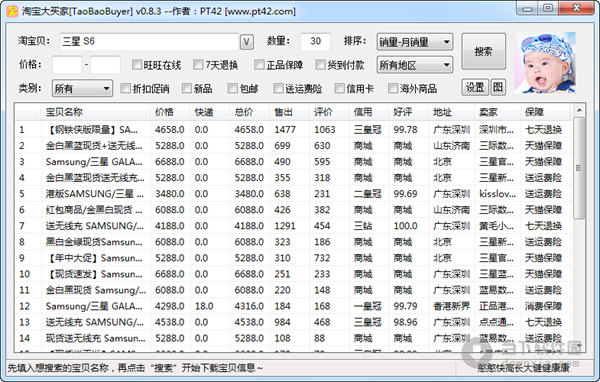Image resolution: width=600 pixels, height=382 pixels.
Task: Select row 14 item 现货送无线充 Samsun...
Action: [95, 339]
